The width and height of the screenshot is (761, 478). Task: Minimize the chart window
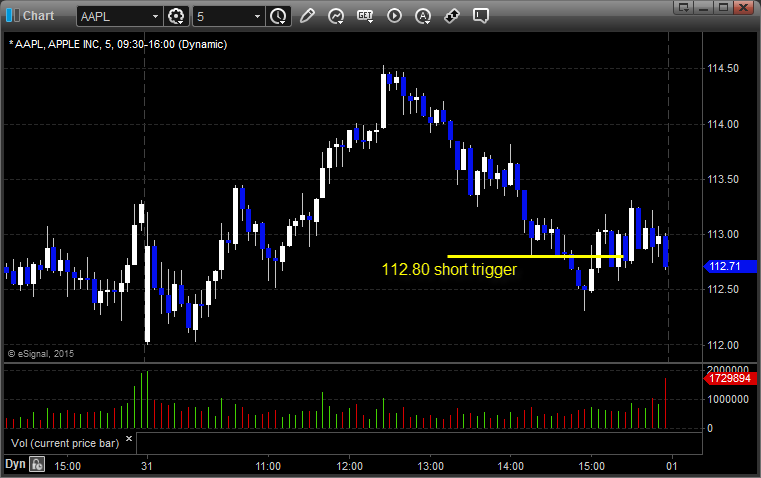point(703,7)
